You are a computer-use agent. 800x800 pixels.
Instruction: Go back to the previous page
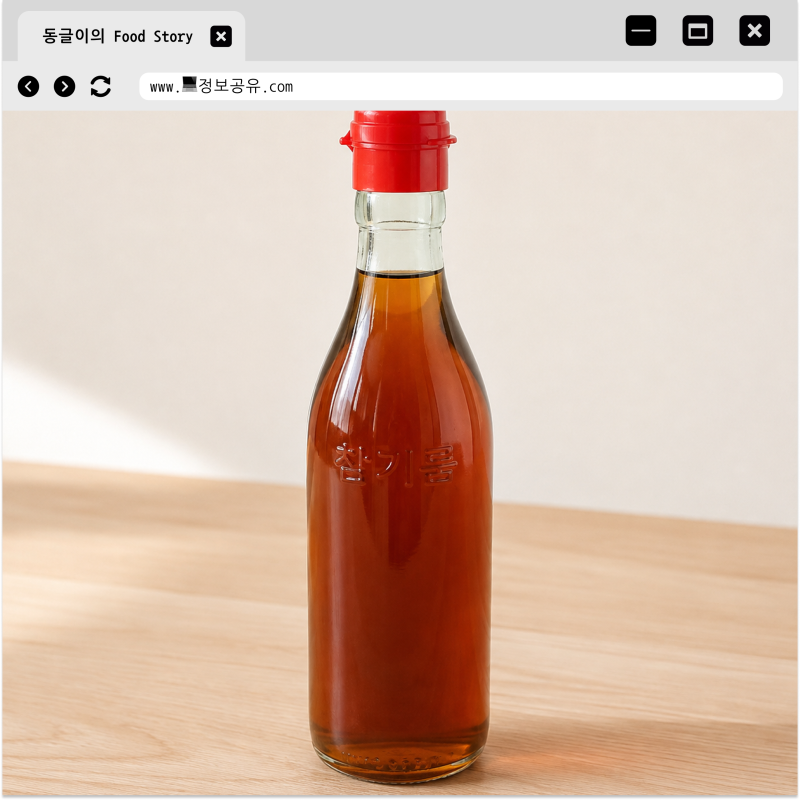(29, 86)
